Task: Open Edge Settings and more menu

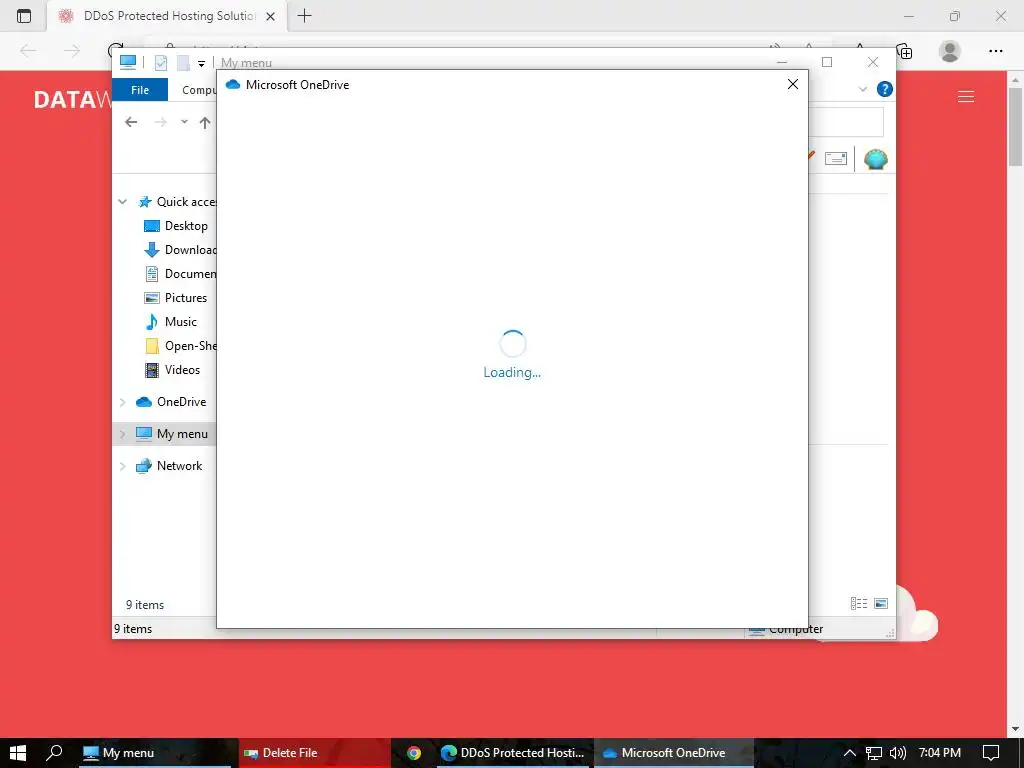Action: [x=996, y=51]
